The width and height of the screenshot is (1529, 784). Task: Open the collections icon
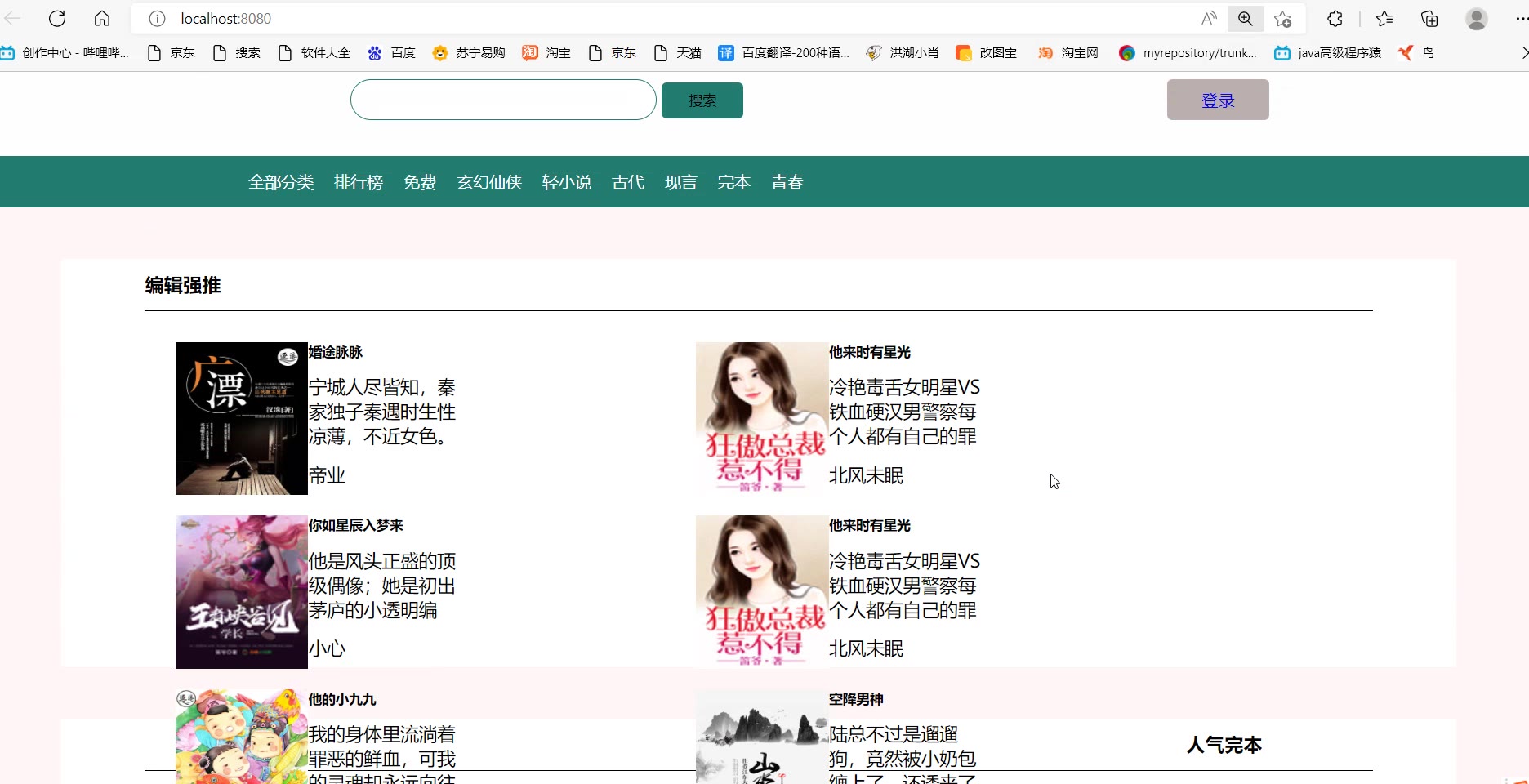point(1429,18)
